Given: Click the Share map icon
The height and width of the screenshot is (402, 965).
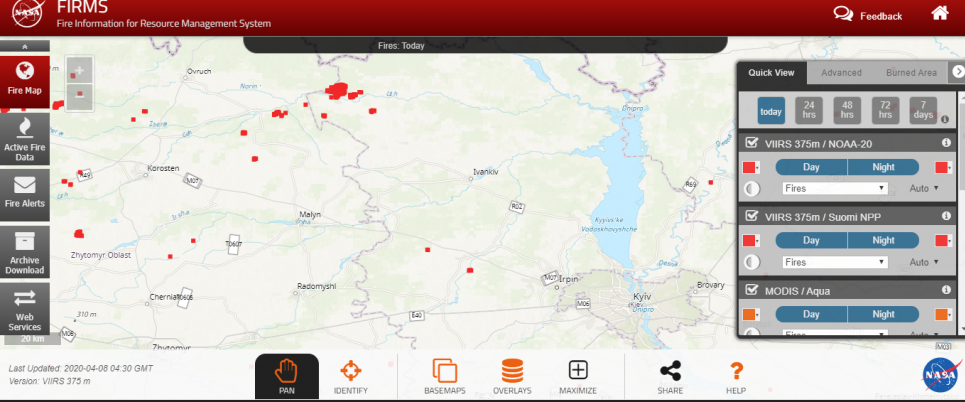Looking at the screenshot, I should (x=670, y=376).
